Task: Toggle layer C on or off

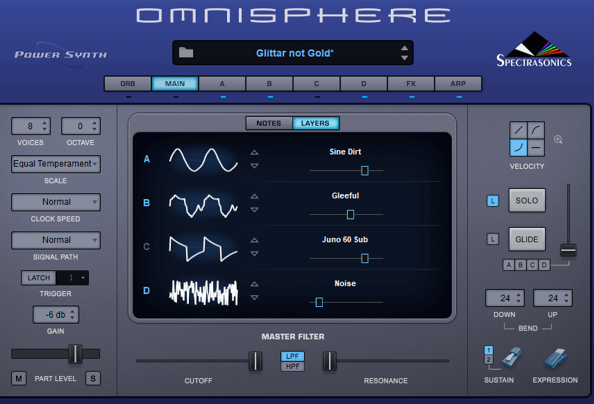Action: tap(147, 247)
